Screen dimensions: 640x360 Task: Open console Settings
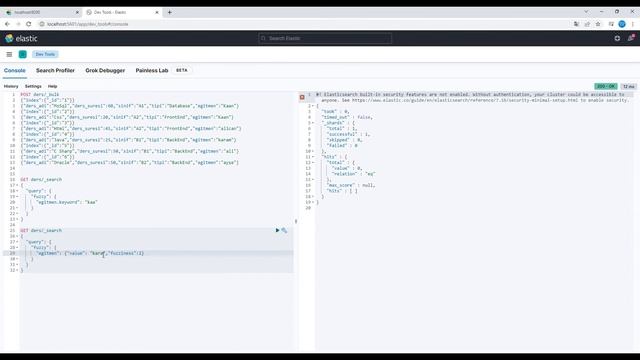33,87
